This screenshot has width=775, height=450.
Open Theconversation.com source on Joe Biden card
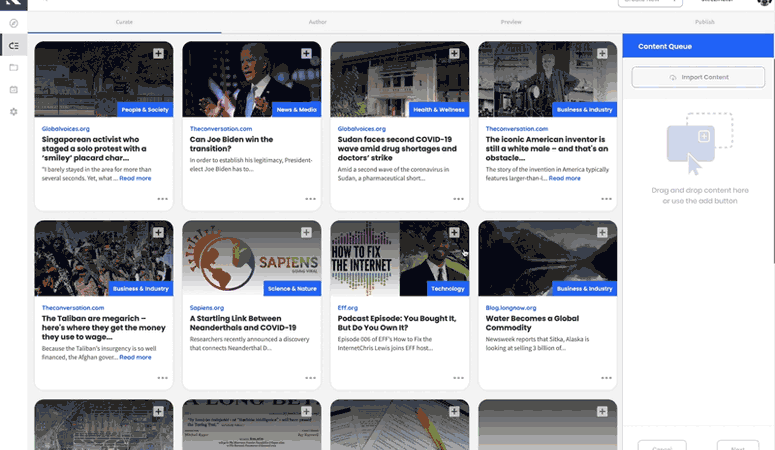[x=221, y=129]
